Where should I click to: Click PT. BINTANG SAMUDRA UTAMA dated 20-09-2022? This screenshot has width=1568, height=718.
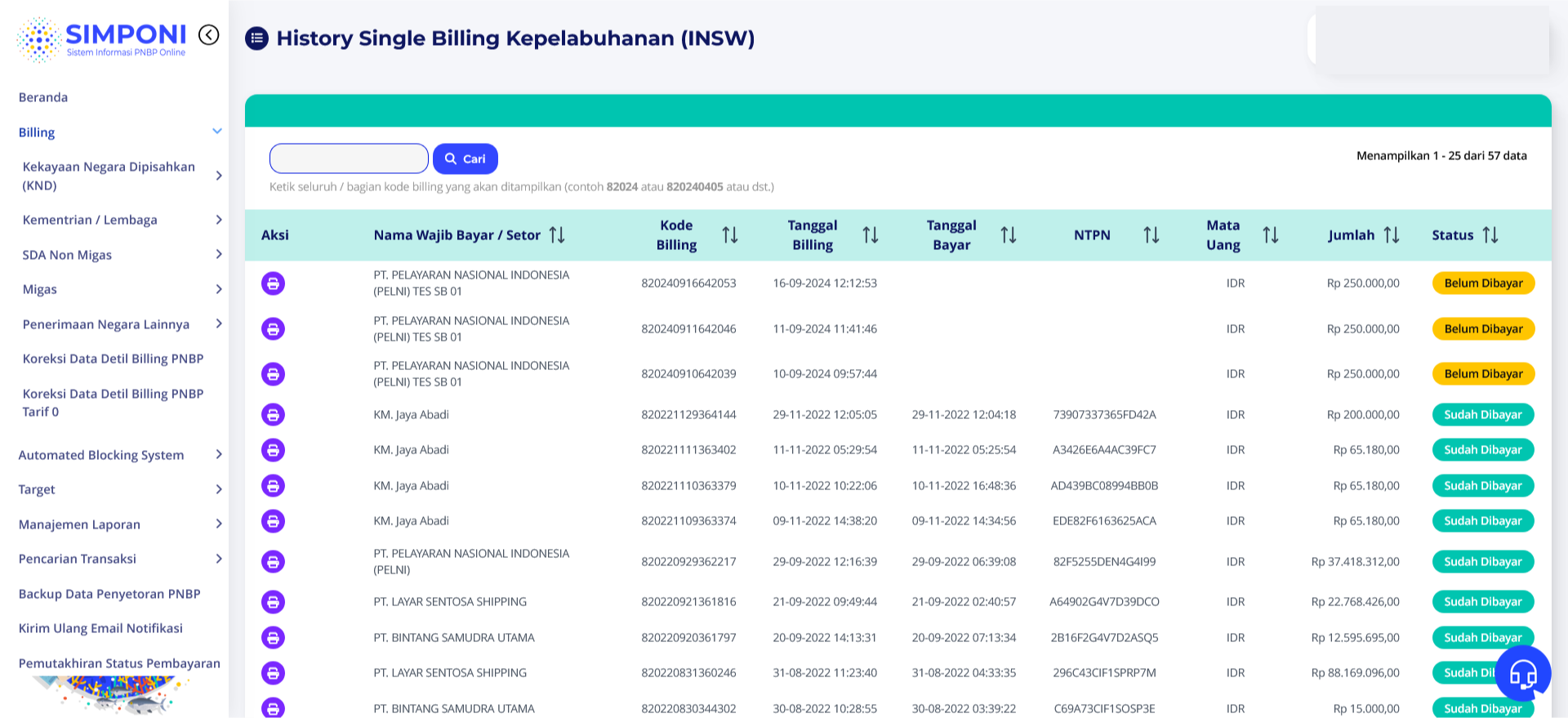coord(454,638)
